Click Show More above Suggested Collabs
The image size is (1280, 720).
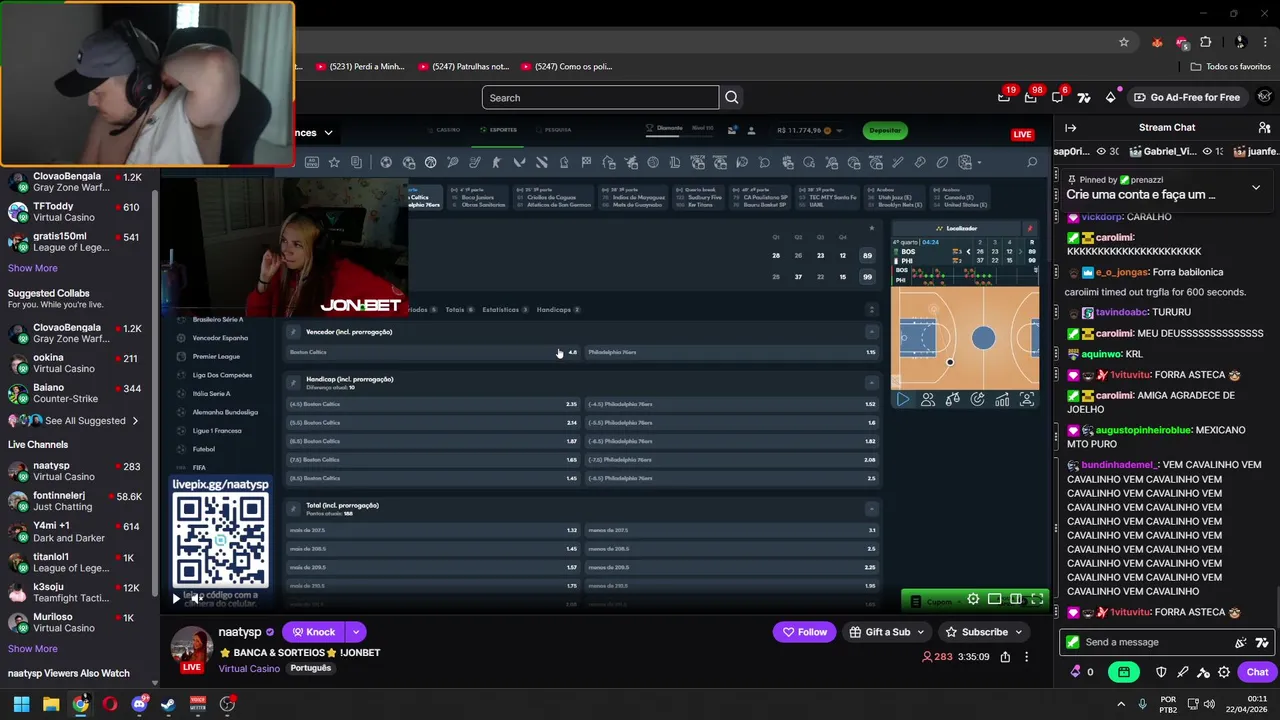[33, 268]
